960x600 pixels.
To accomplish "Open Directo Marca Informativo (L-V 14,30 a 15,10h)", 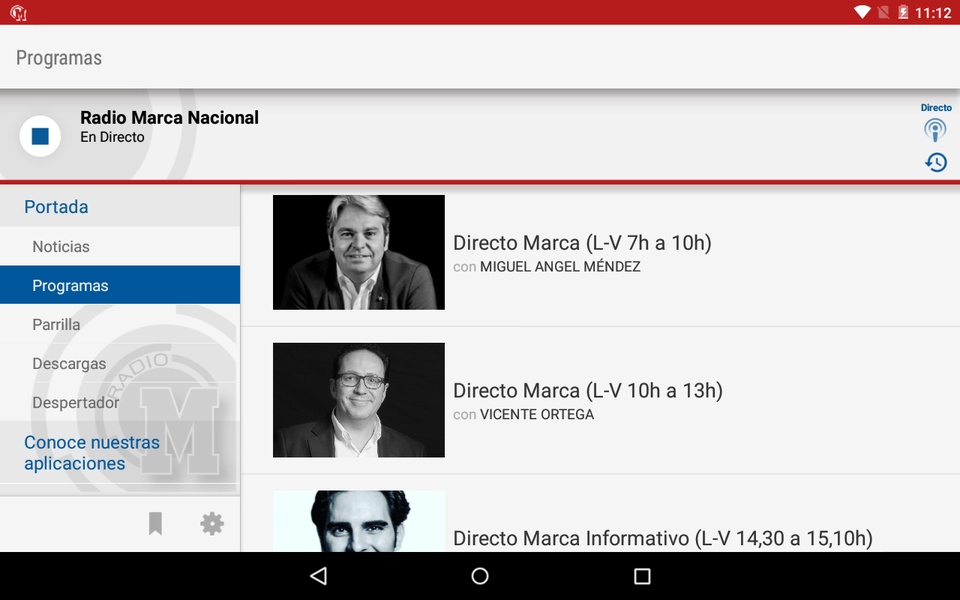I will 663,538.
